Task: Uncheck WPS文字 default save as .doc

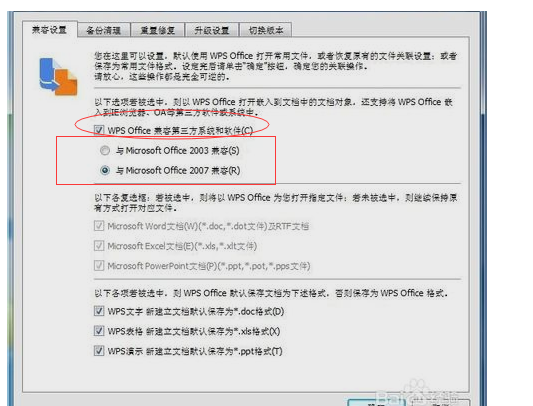Action: [99, 311]
